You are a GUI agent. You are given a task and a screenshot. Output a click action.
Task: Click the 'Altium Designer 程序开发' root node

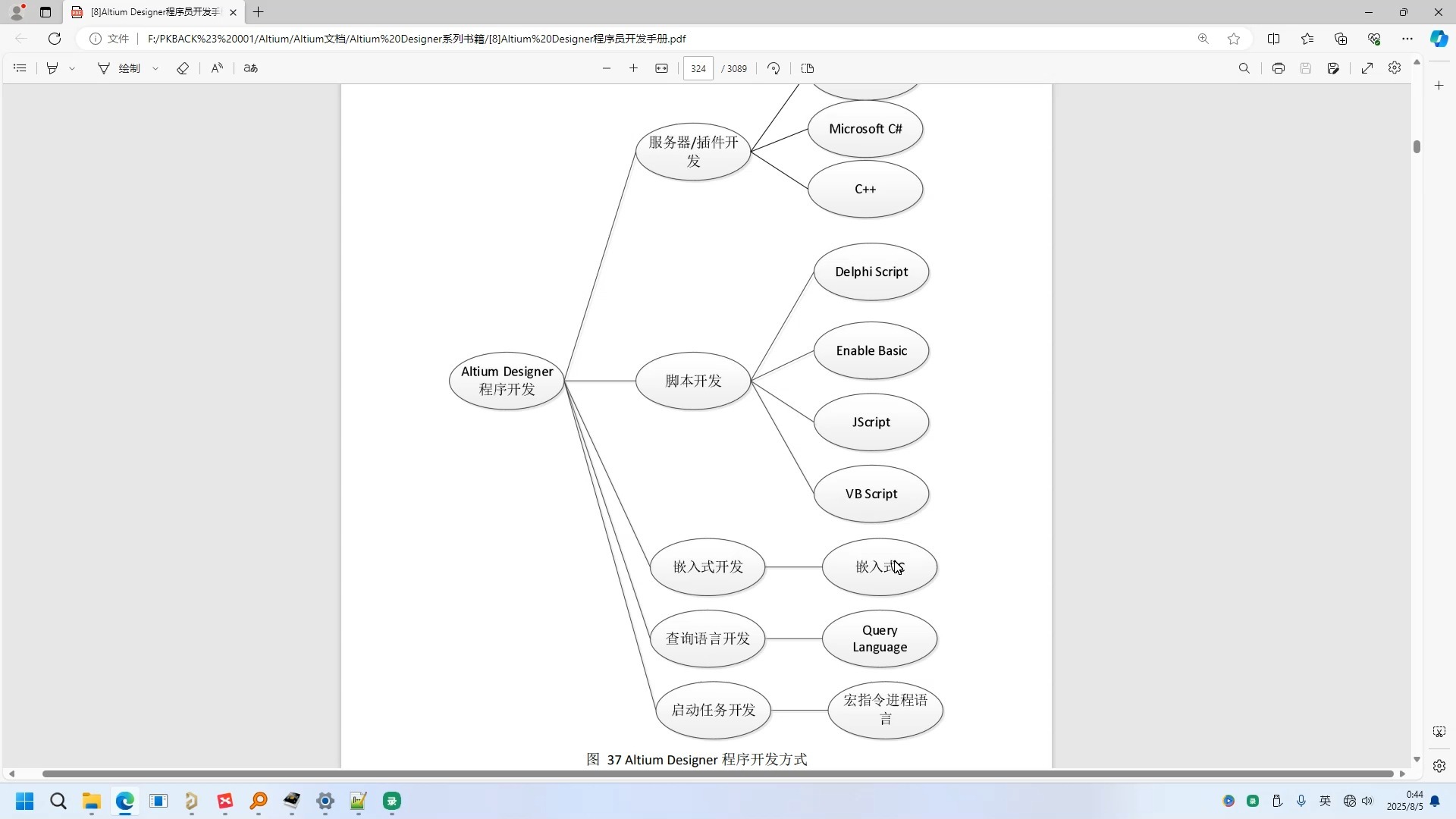(507, 381)
